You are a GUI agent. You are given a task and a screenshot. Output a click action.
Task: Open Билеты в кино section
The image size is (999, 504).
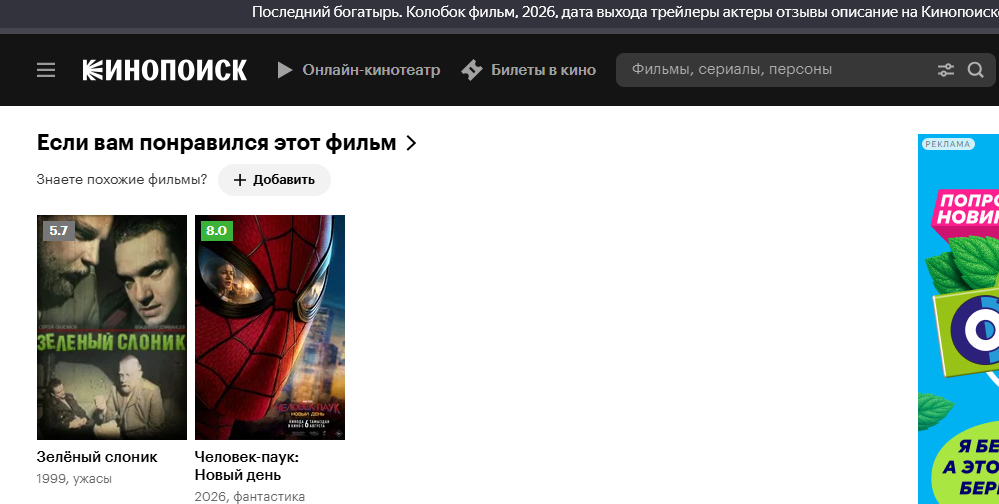point(543,70)
